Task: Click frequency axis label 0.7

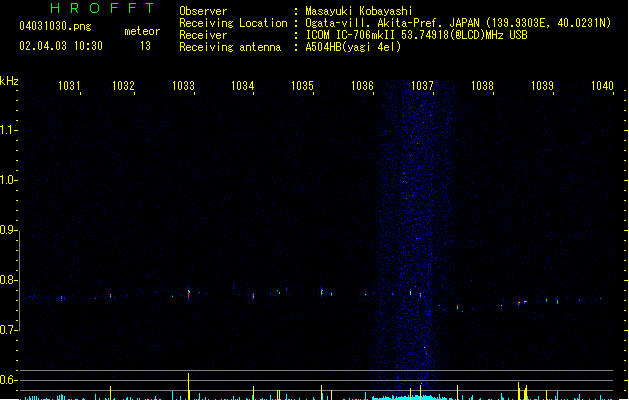Action: pyautogui.click(x=8, y=330)
